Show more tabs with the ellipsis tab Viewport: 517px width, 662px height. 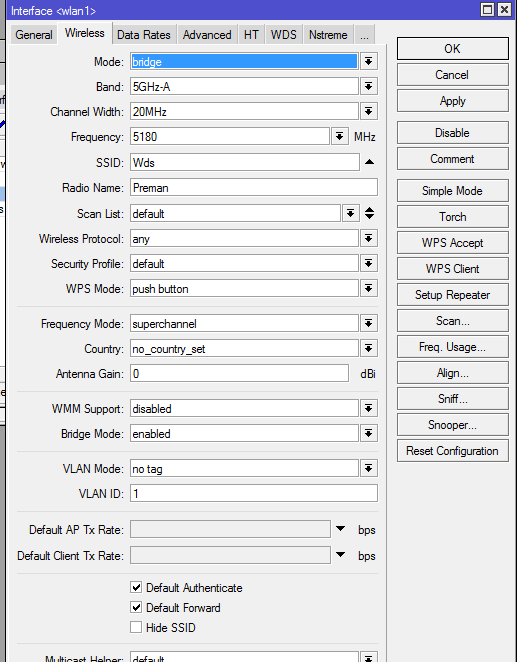click(x=364, y=35)
